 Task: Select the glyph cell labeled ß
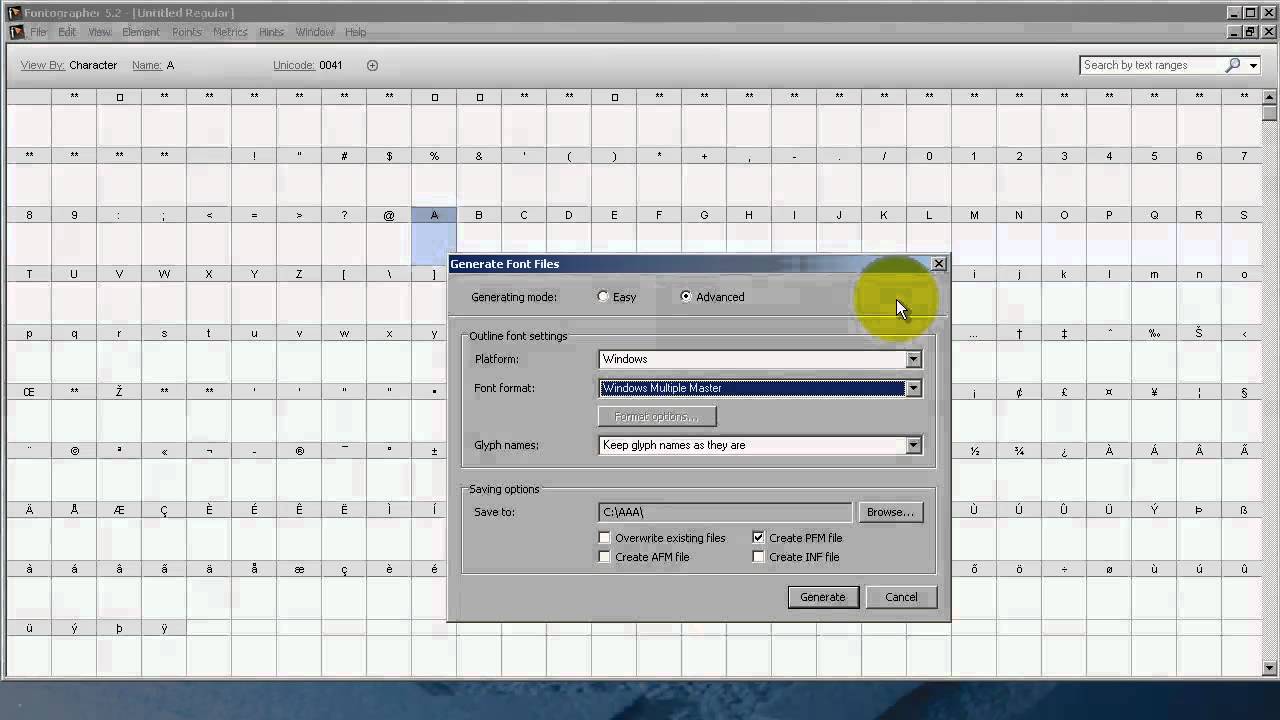point(1244,531)
